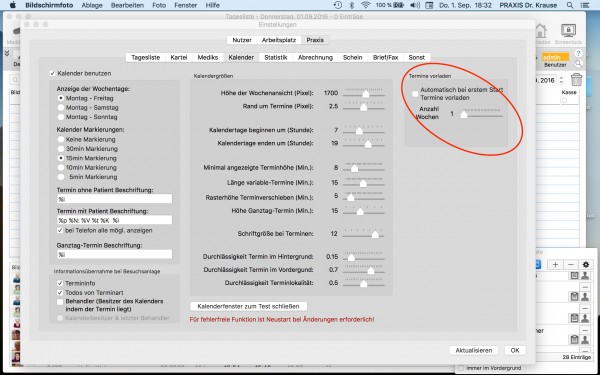This screenshot has height=375, width=600.
Task: Open the Bearbeiten menu
Action: click(x=127, y=5)
